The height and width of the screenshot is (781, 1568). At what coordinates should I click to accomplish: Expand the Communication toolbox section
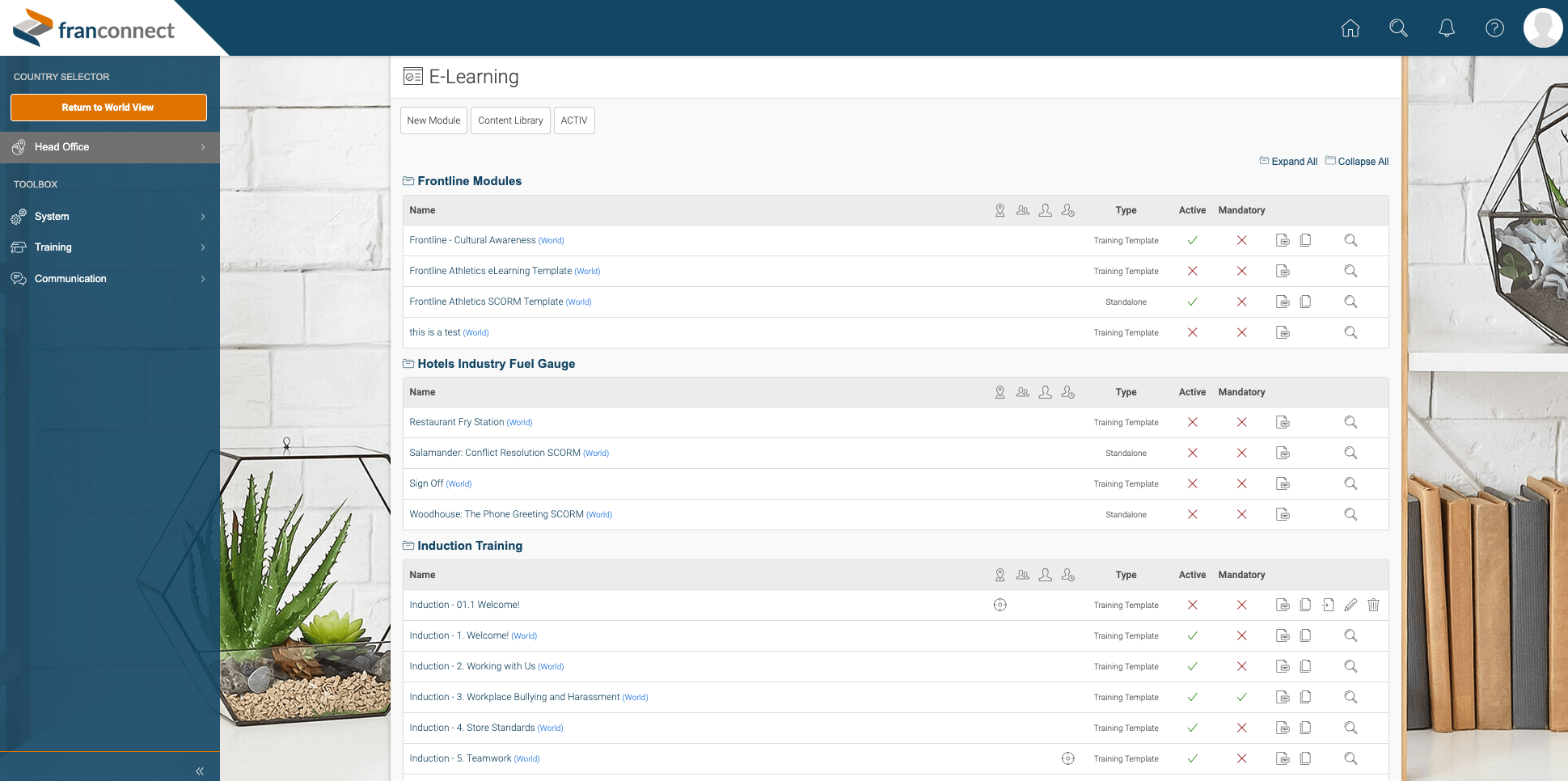click(110, 279)
